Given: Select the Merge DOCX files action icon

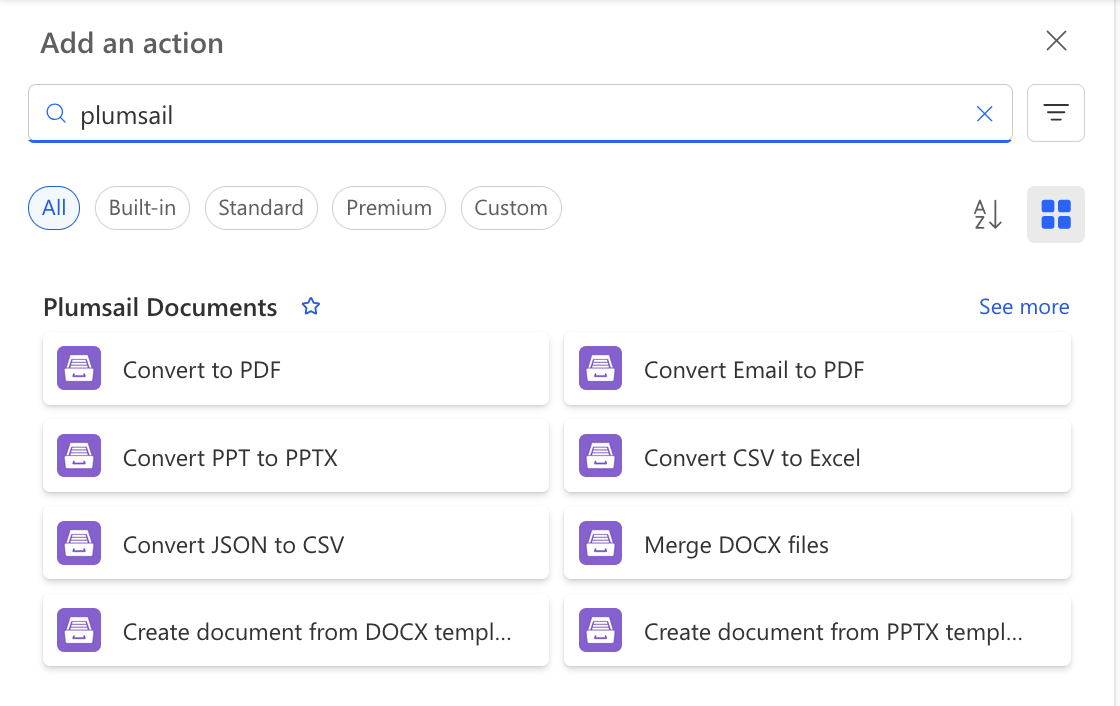Looking at the screenshot, I should pyautogui.click(x=600, y=543).
